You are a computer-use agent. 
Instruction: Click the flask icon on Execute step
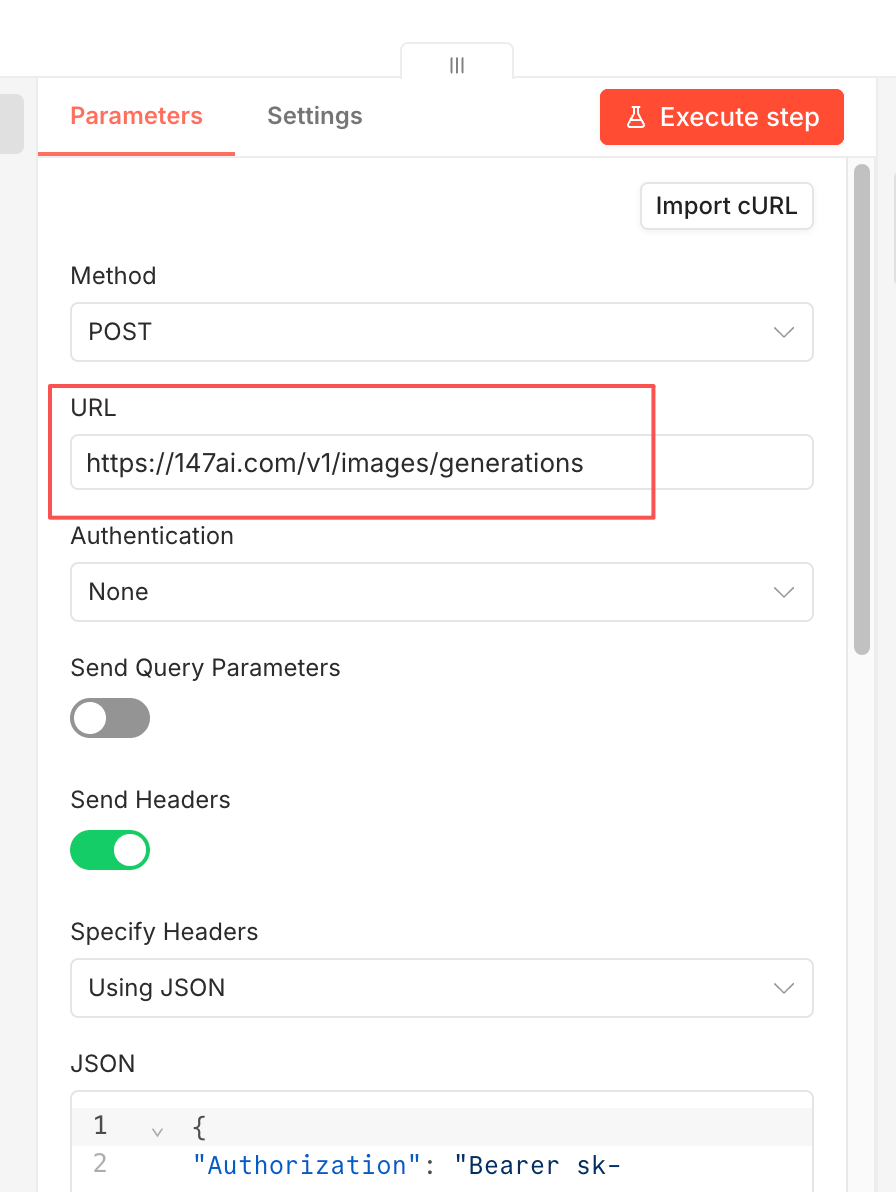636,117
